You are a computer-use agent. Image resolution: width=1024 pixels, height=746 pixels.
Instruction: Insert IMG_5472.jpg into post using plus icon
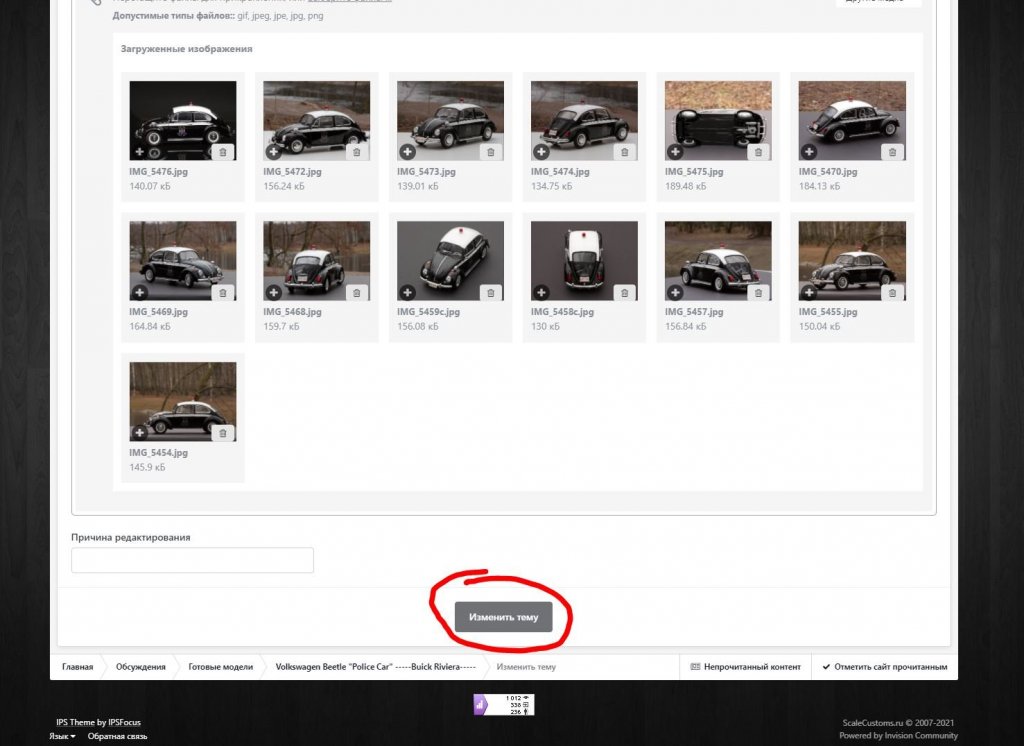273,152
